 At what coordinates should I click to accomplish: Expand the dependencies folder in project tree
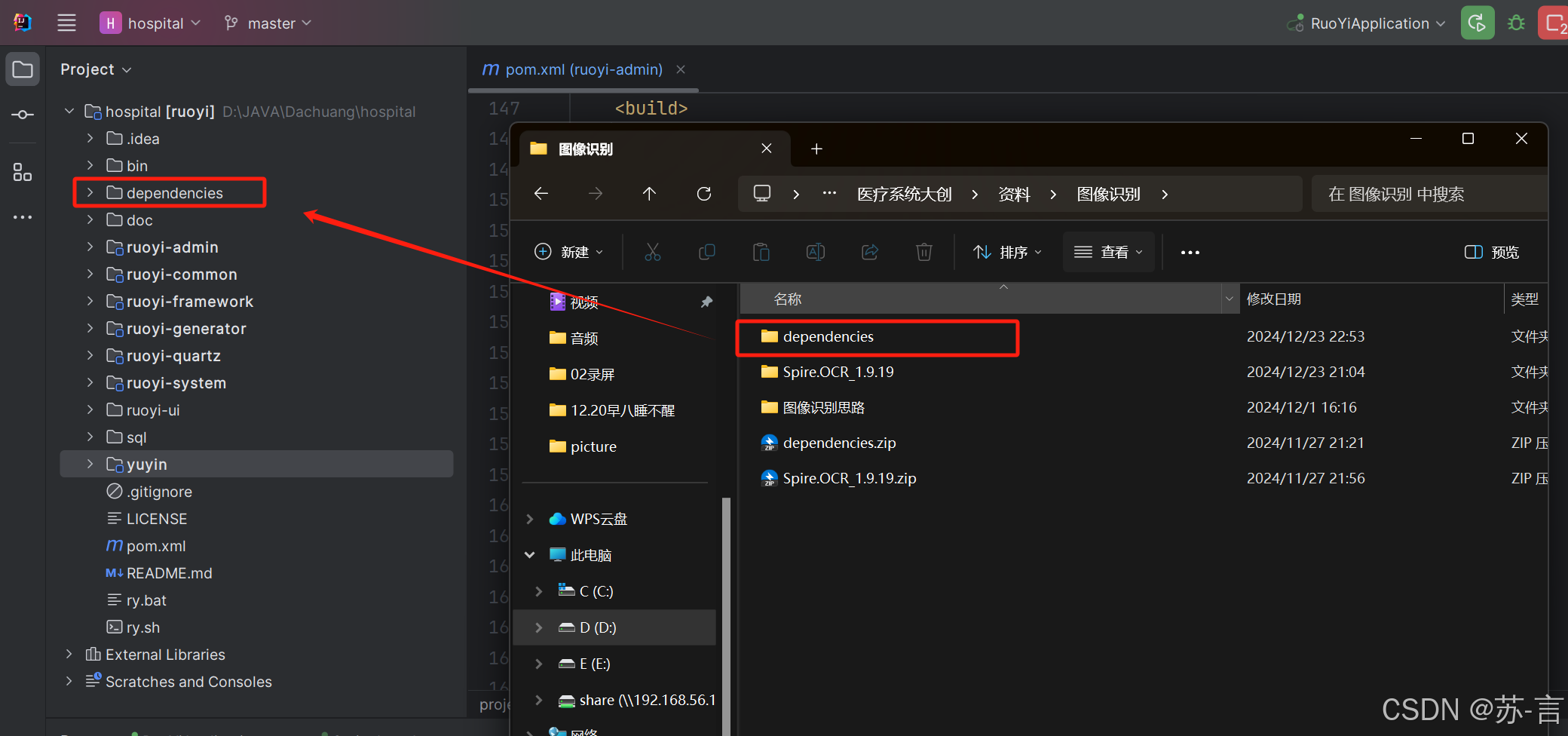[x=90, y=192]
